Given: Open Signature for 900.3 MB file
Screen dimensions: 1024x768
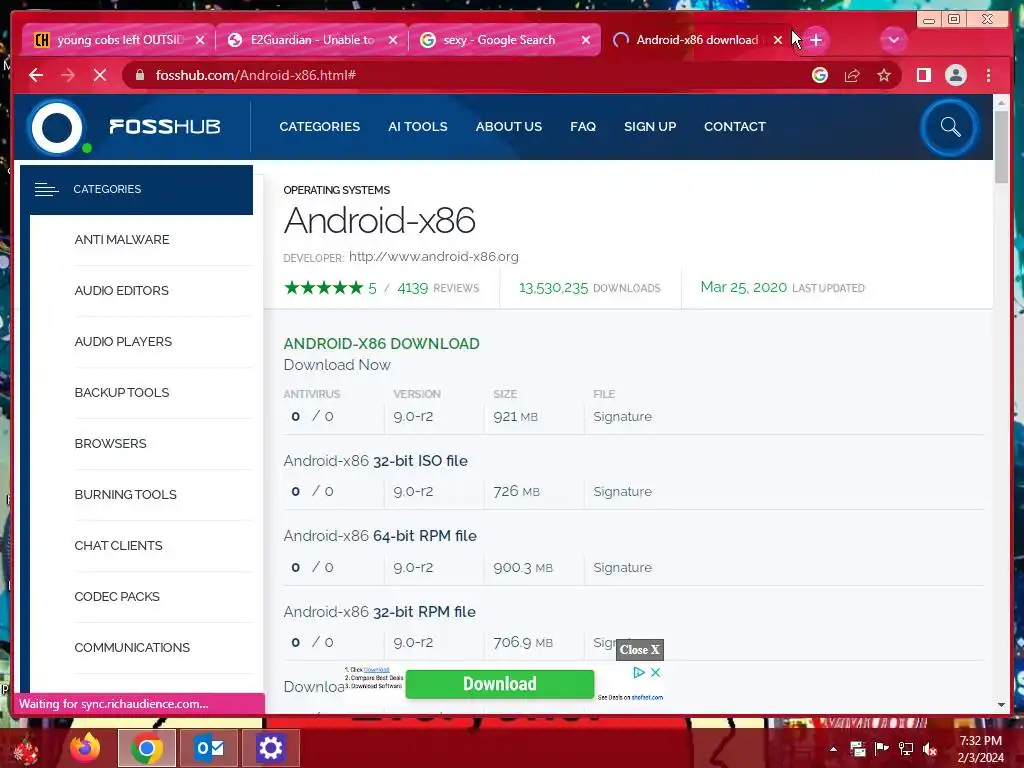Looking at the screenshot, I should (622, 568).
